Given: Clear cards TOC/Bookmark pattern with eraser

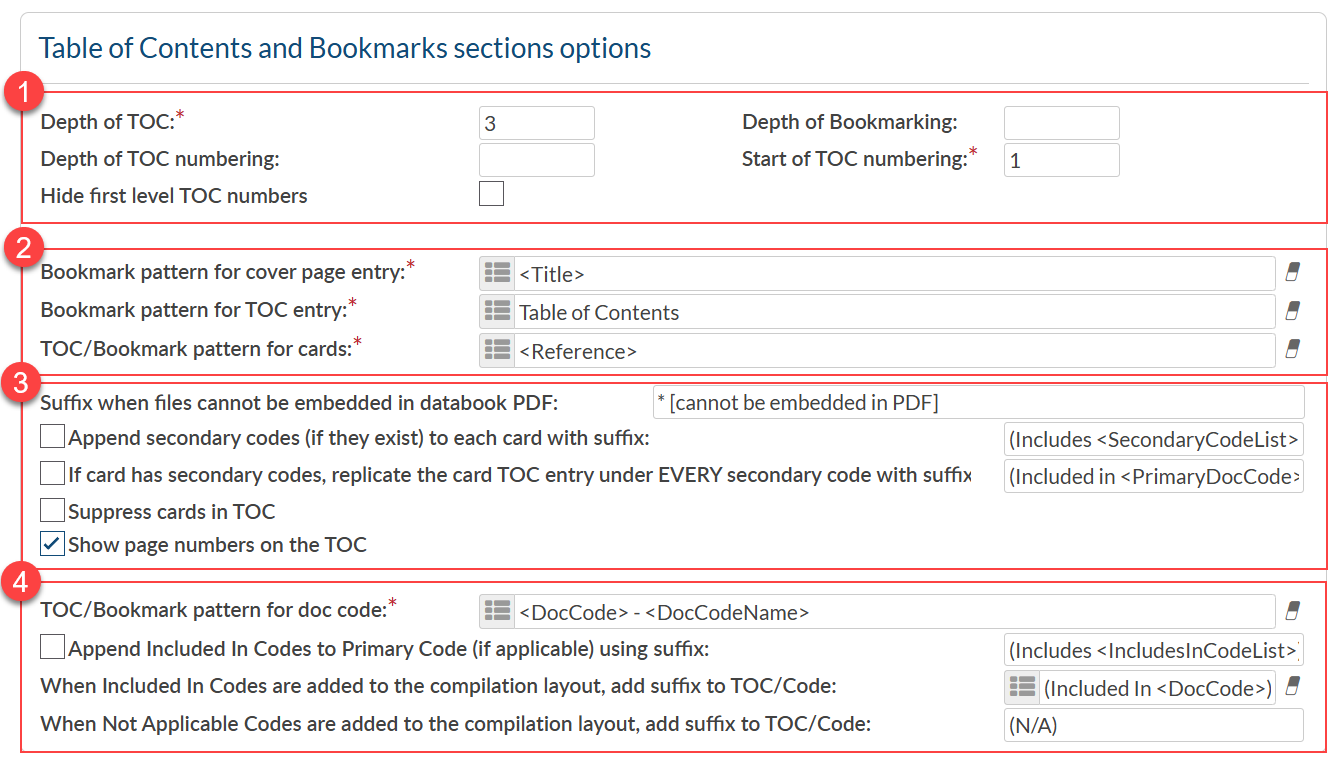Looking at the screenshot, I should pyautogui.click(x=1292, y=349).
